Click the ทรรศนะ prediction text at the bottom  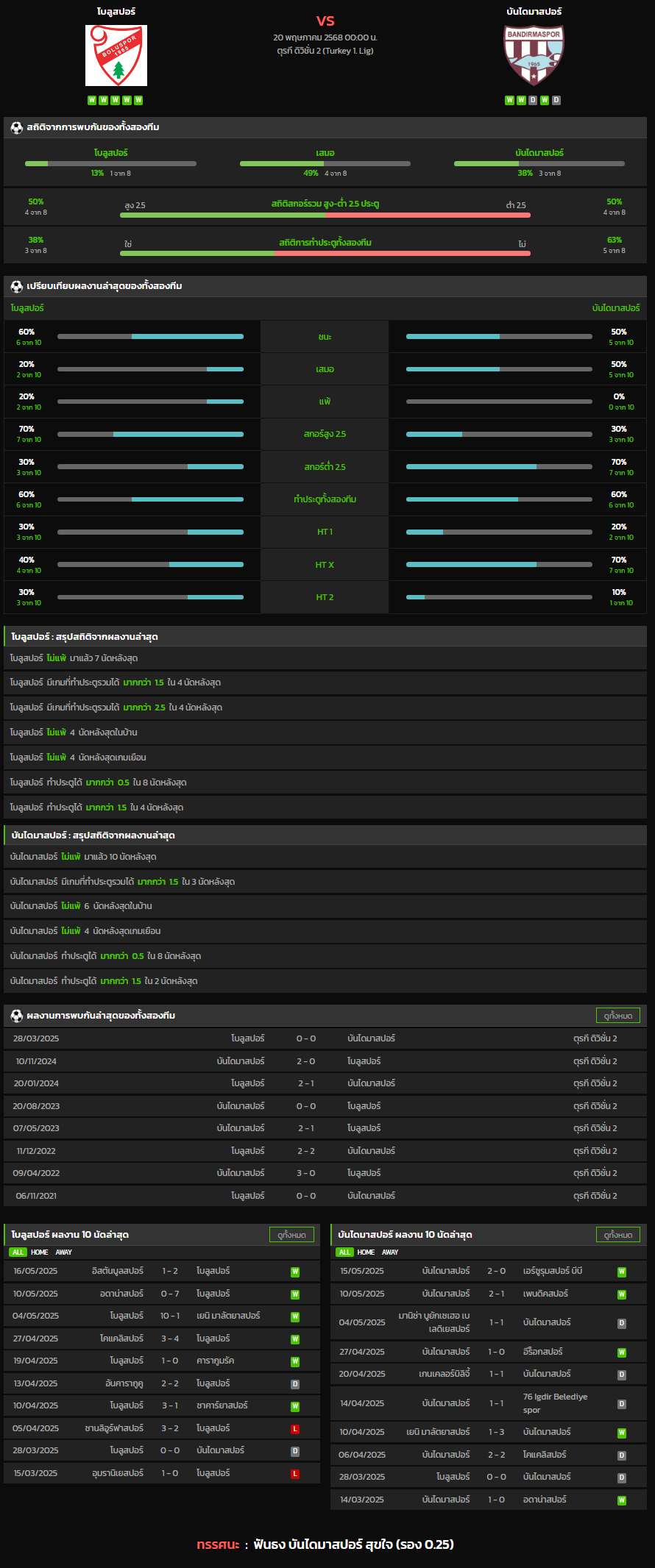[325, 1544]
